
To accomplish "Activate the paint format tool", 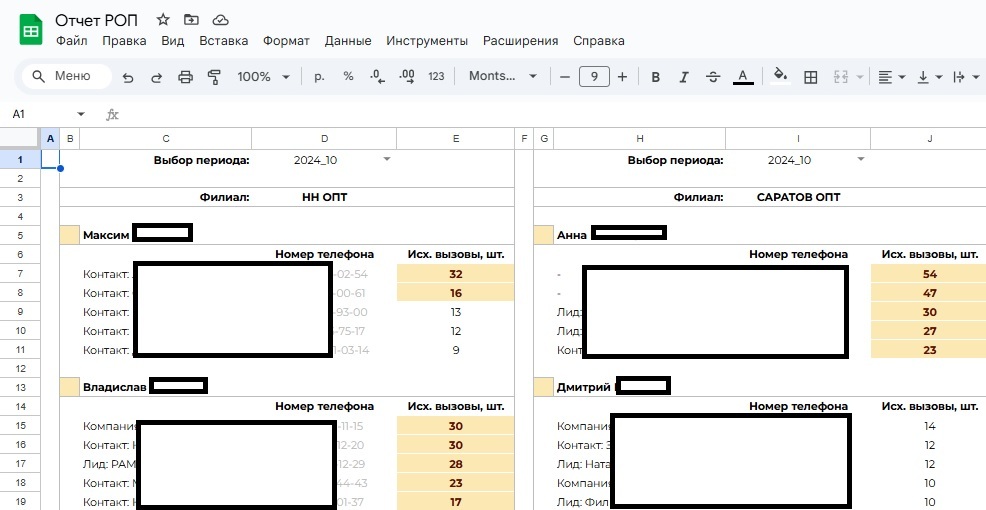I will [214, 77].
